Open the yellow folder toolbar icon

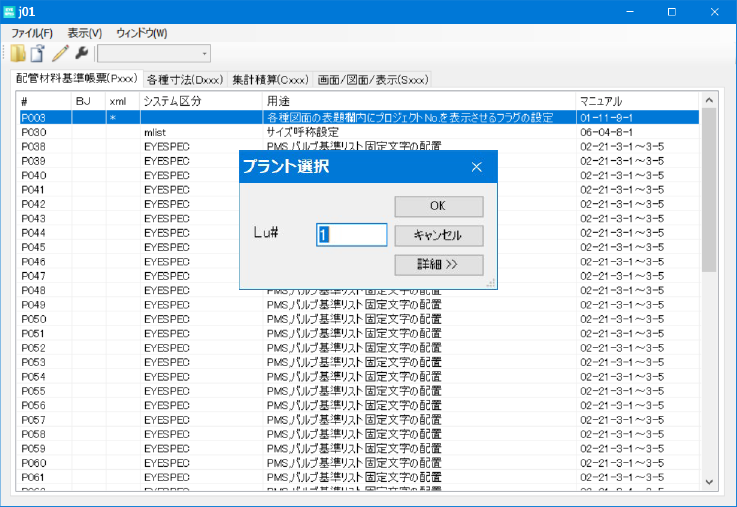[x=18, y=54]
